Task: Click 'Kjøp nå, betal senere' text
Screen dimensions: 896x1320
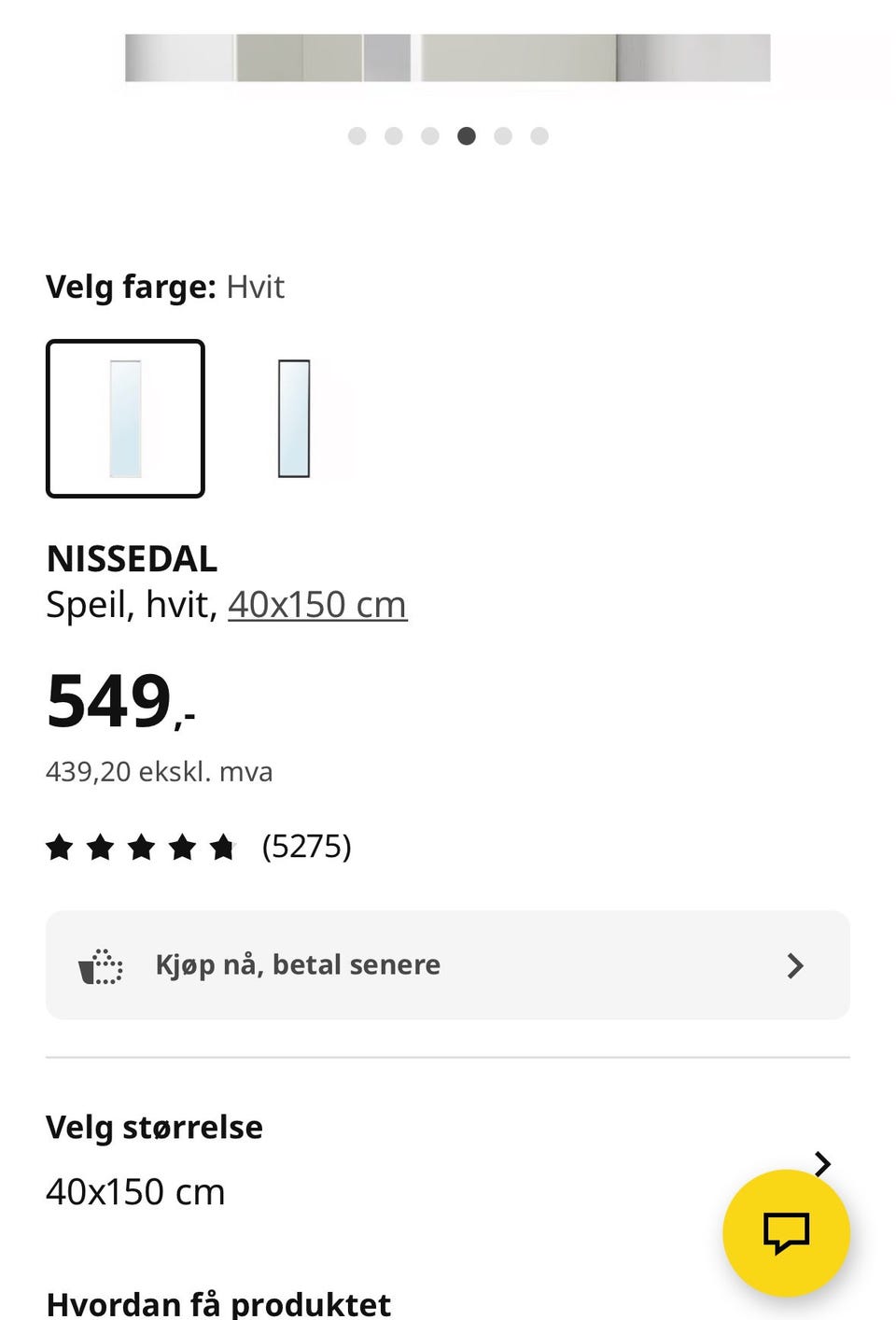Action: click(298, 965)
